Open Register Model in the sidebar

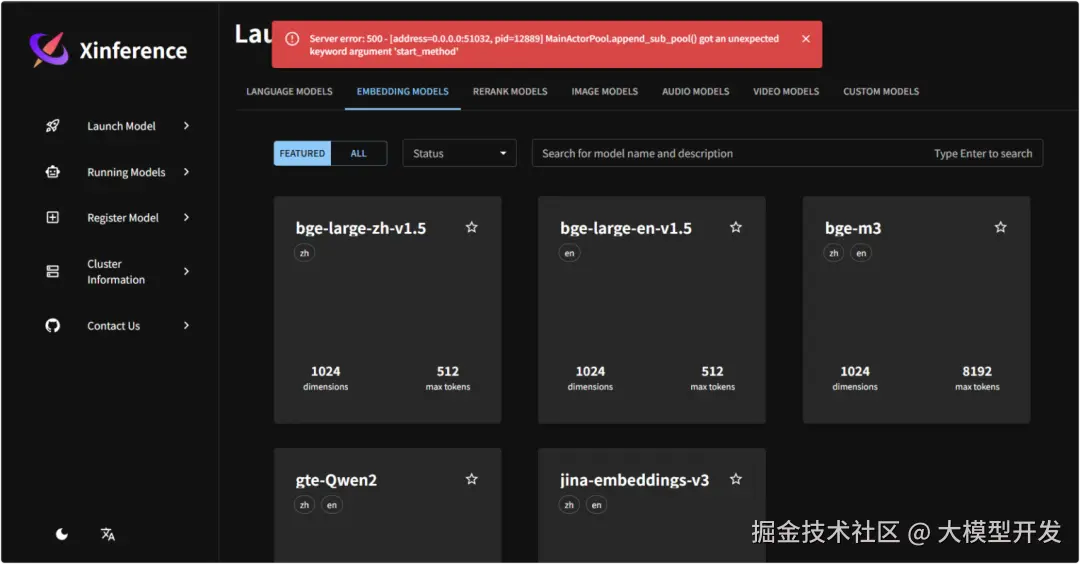pos(117,218)
